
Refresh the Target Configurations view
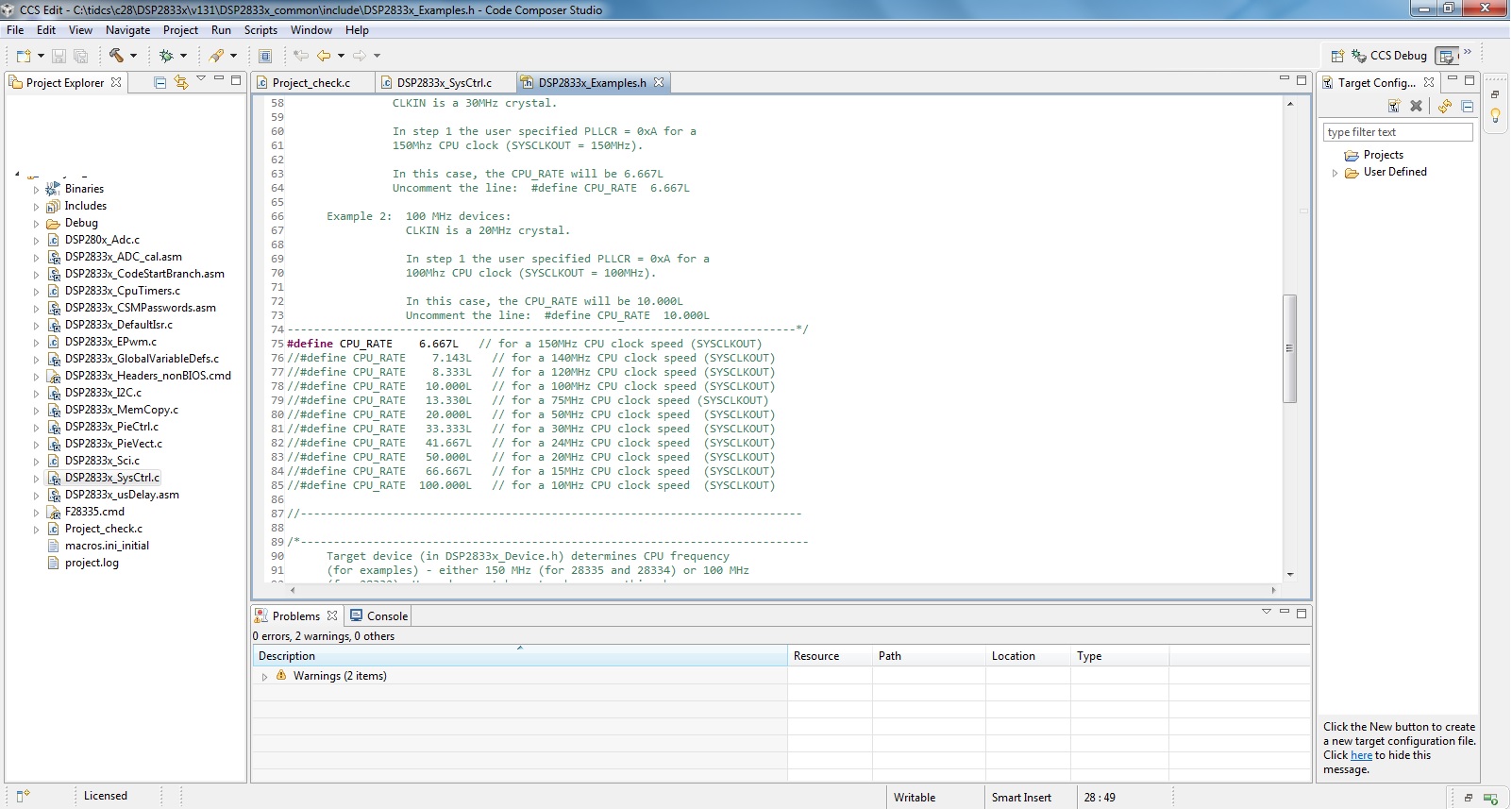pyautogui.click(x=1445, y=106)
